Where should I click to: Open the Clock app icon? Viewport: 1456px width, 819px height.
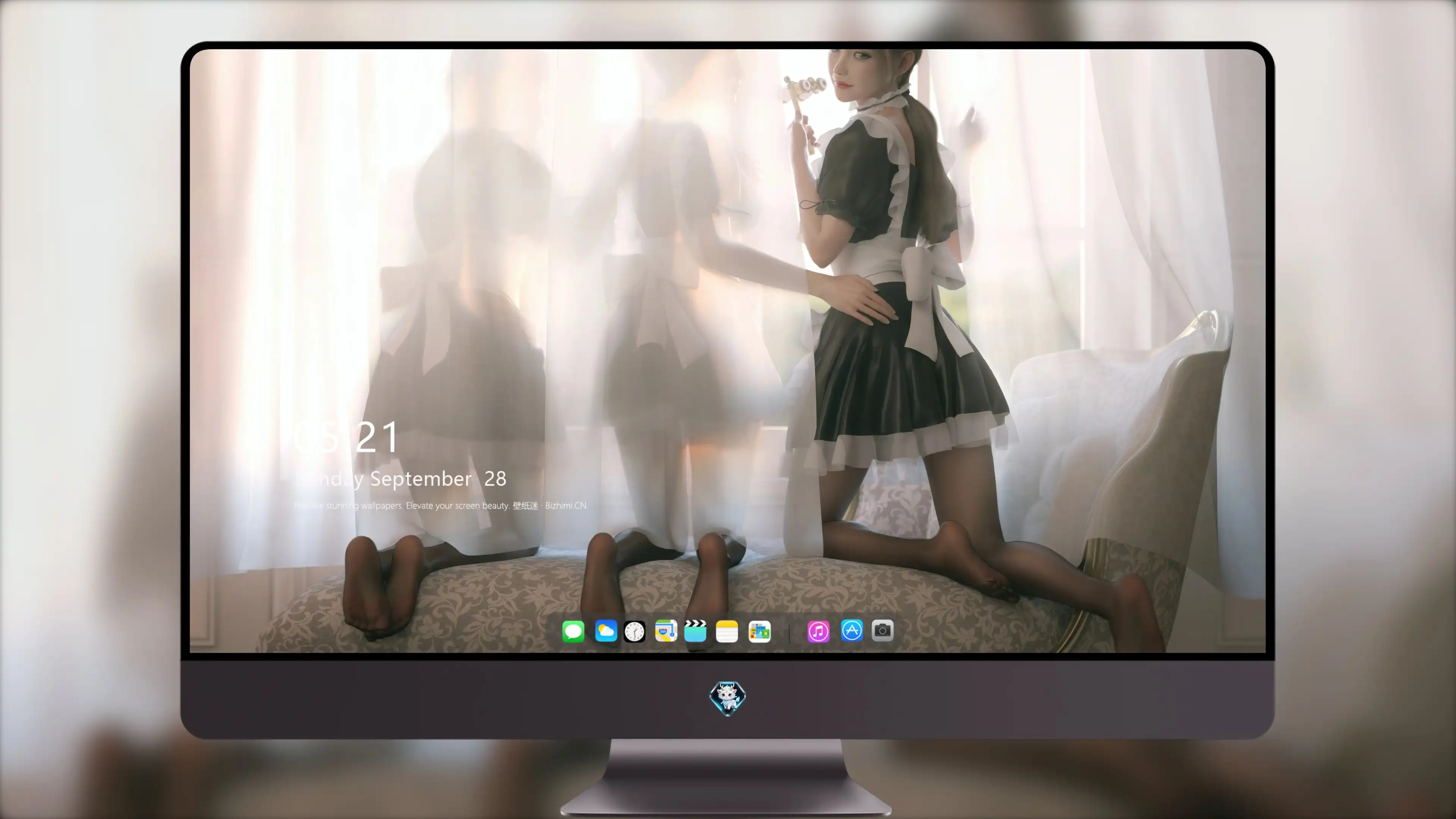(635, 631)
